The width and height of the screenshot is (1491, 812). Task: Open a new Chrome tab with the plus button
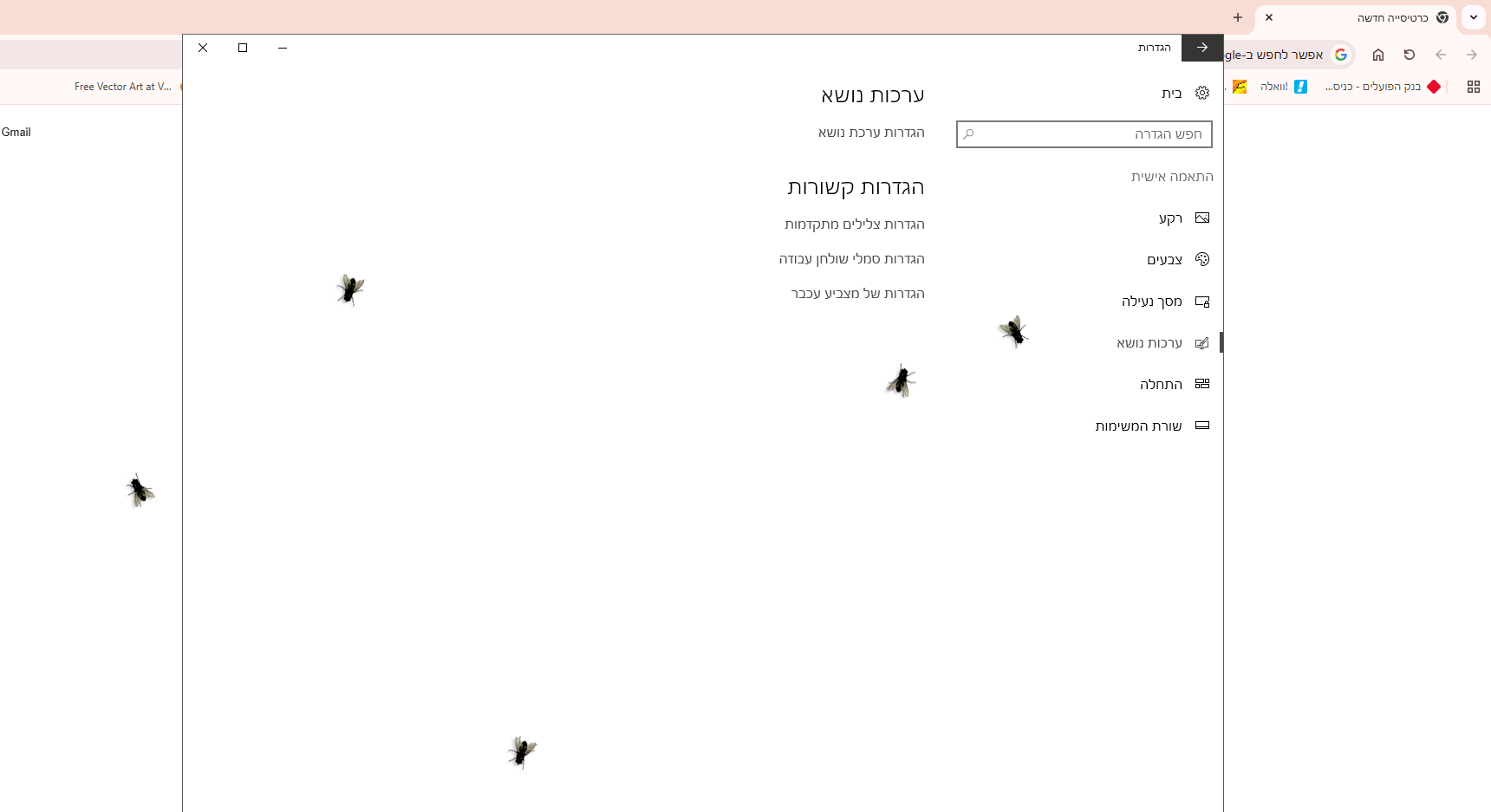(x=1238, y=17)
